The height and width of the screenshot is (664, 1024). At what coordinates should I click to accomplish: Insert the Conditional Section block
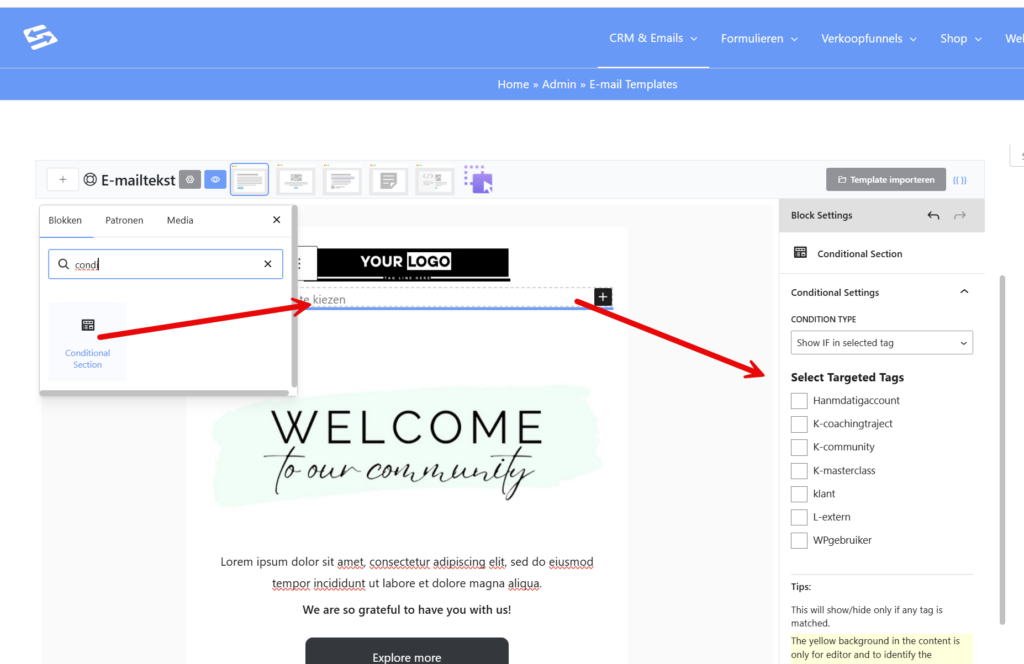click(88, 341)
